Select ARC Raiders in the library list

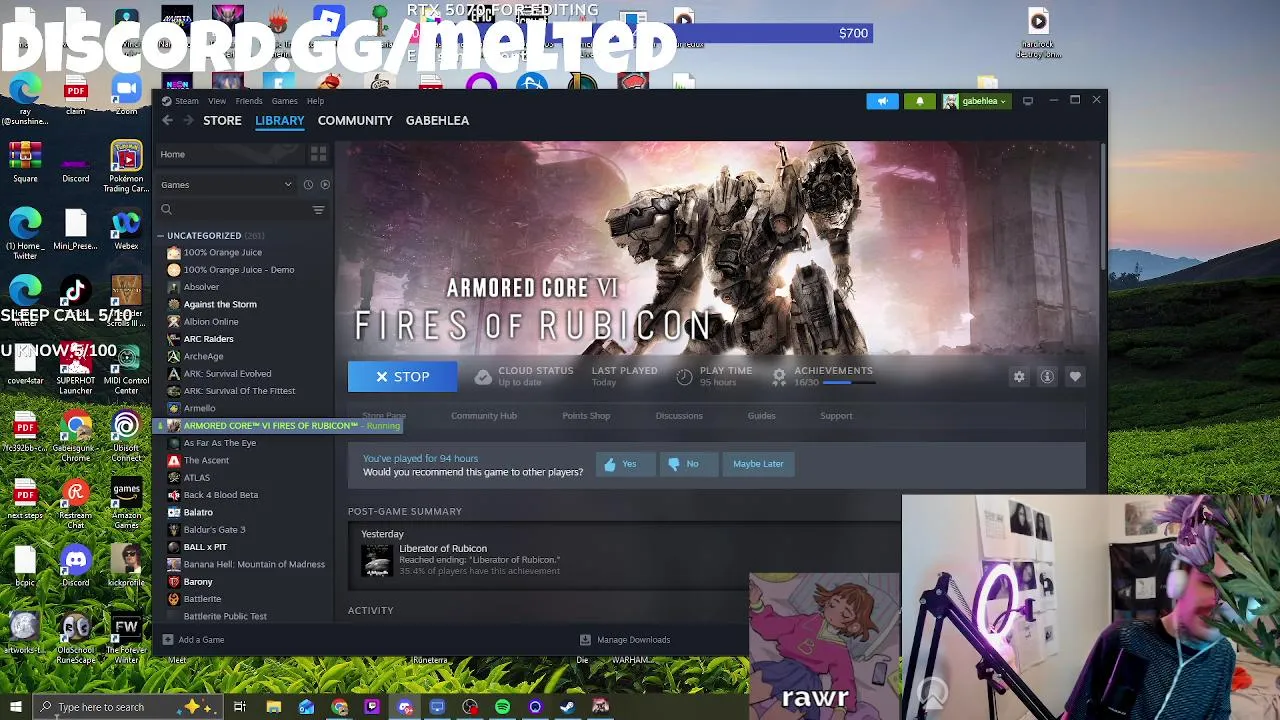point(208,339)
